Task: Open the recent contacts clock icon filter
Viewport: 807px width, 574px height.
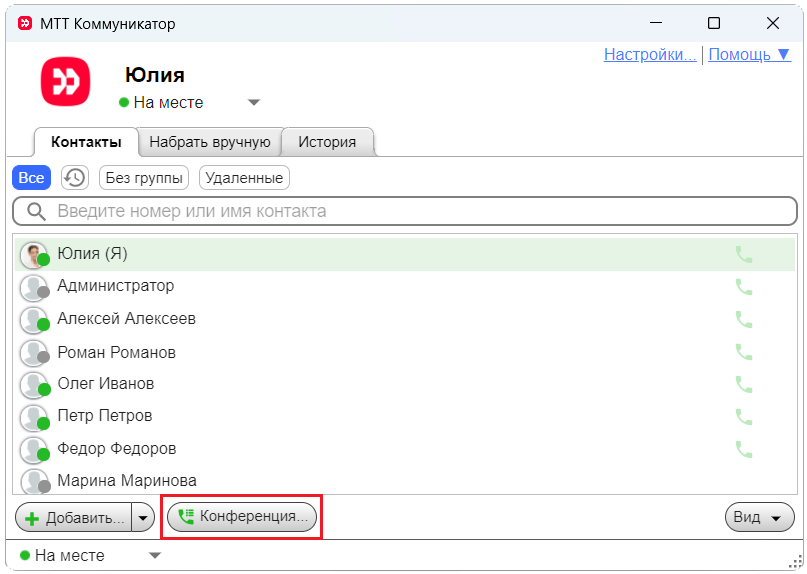Action: point(74,178)
